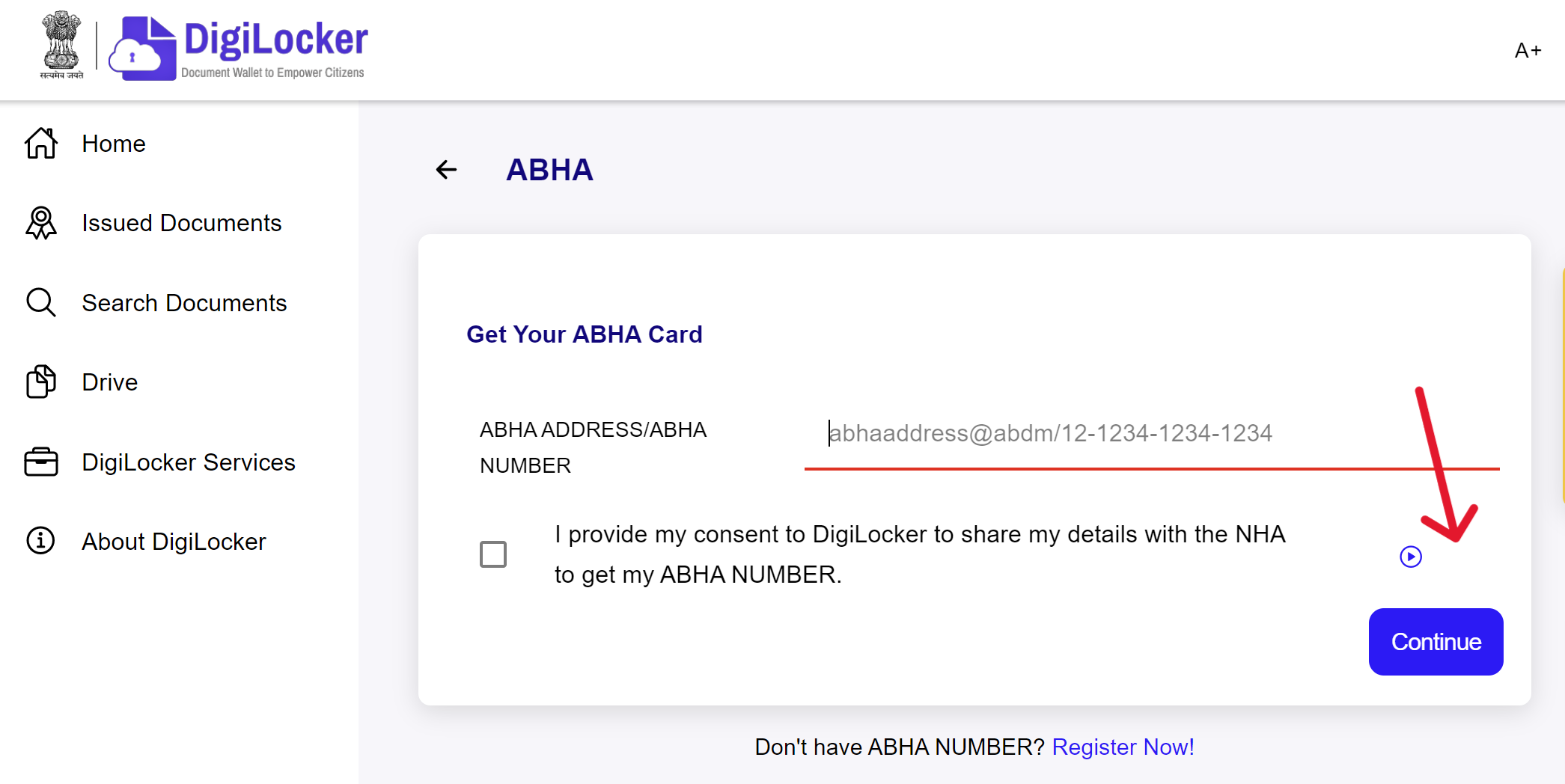The image size is (1565, 784).
Task: Open the Register Now link
Action: 1123,747
